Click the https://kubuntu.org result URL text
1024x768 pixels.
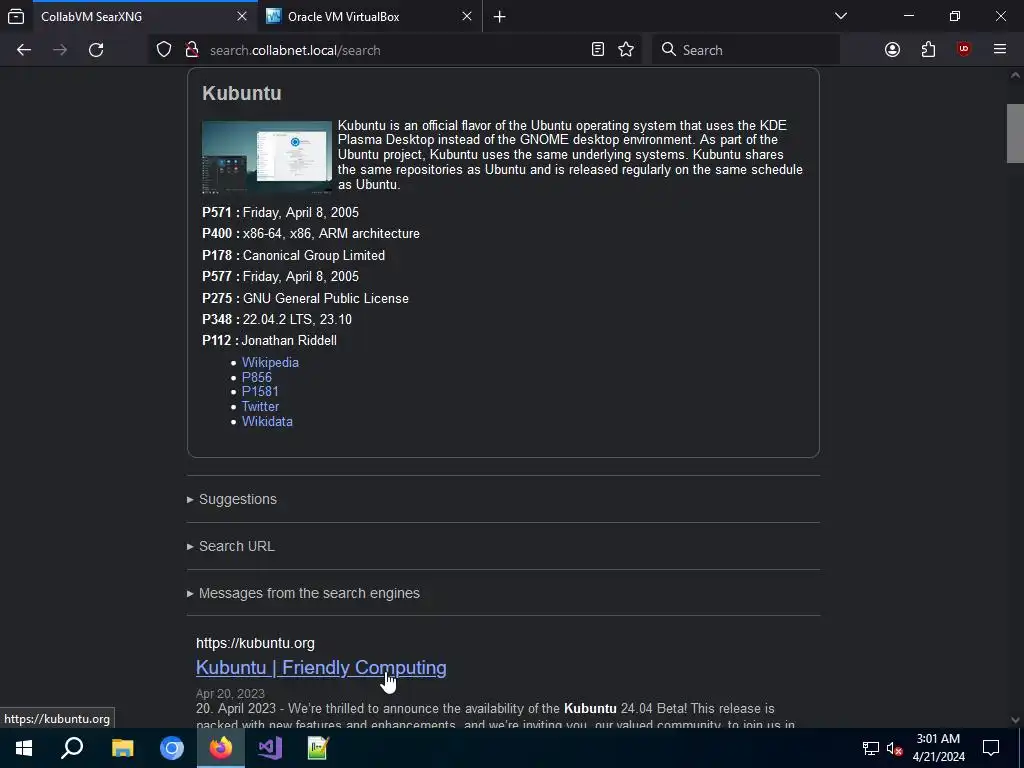coord(255,643)
